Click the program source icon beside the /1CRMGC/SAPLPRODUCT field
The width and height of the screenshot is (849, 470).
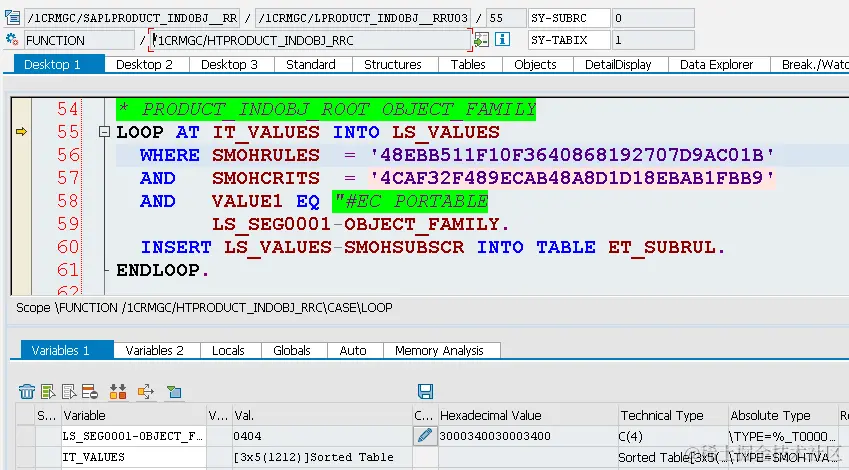coord(12,18)
